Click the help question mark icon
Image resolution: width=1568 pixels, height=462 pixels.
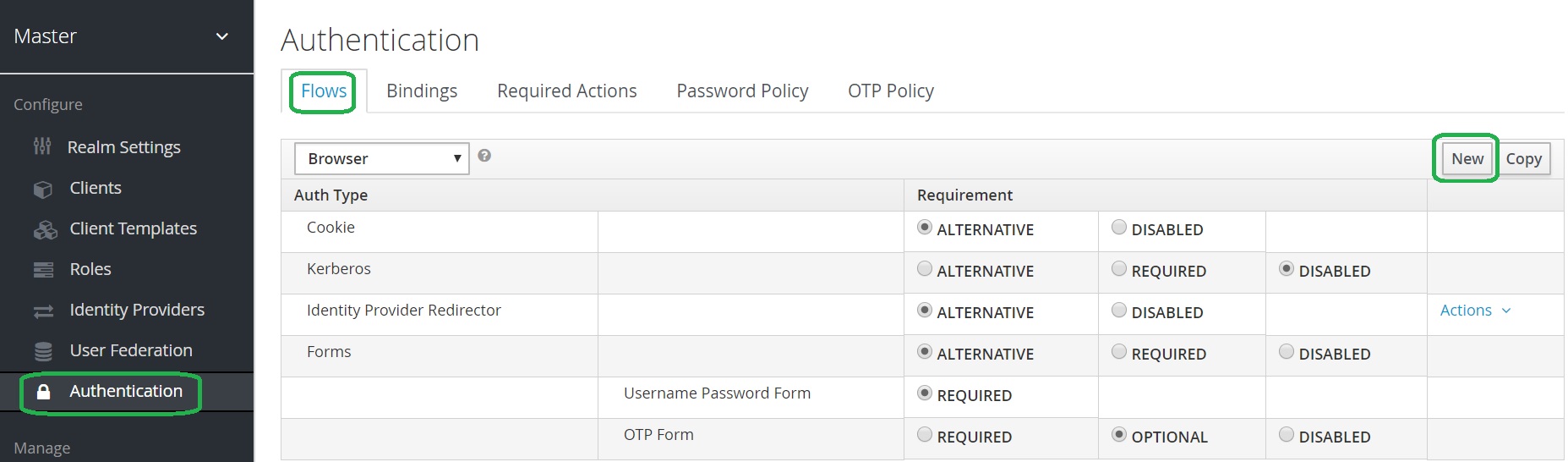[484, 156]
